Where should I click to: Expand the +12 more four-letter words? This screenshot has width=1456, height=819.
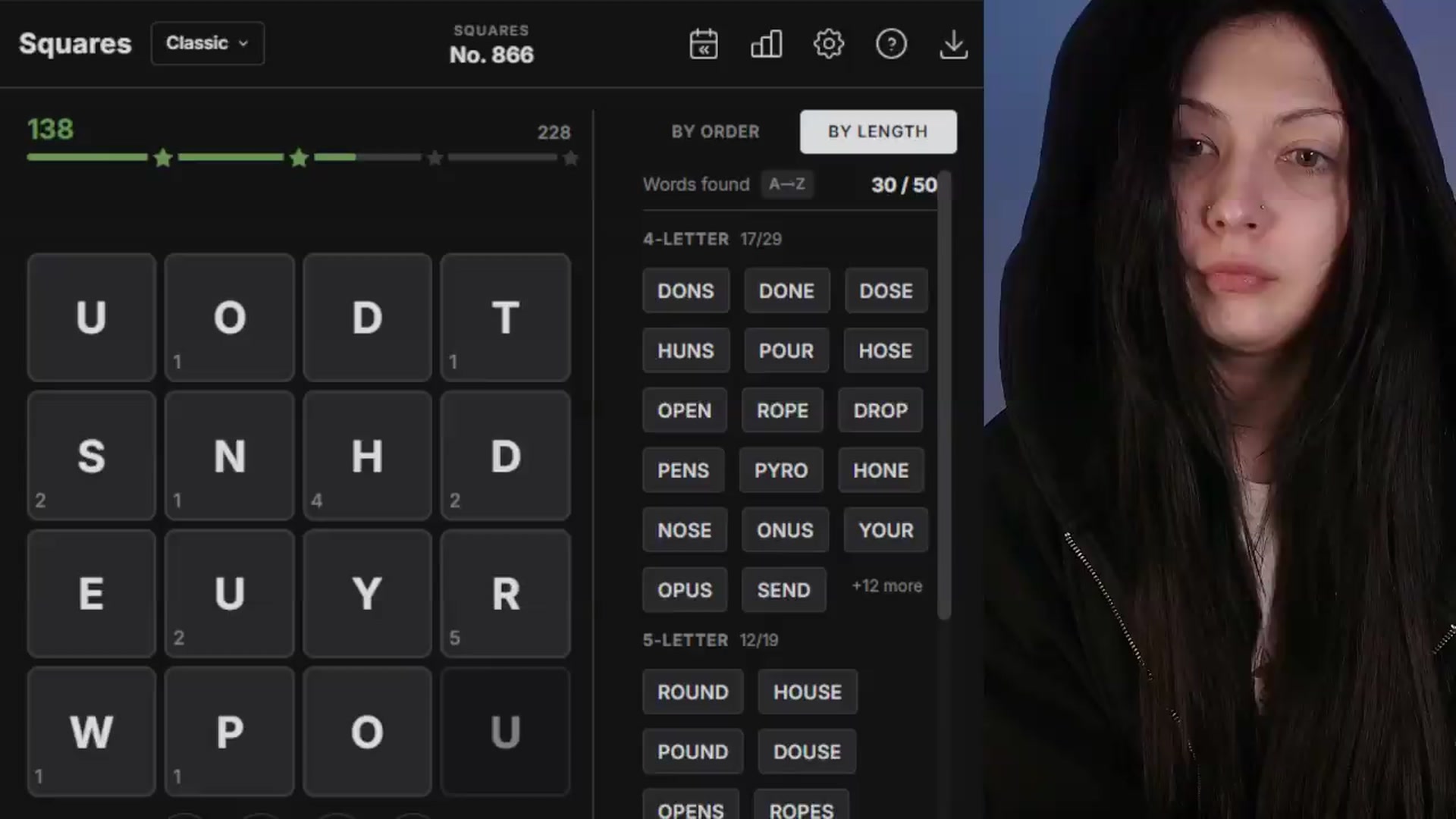pyautogui.click(x=886, y=586)
